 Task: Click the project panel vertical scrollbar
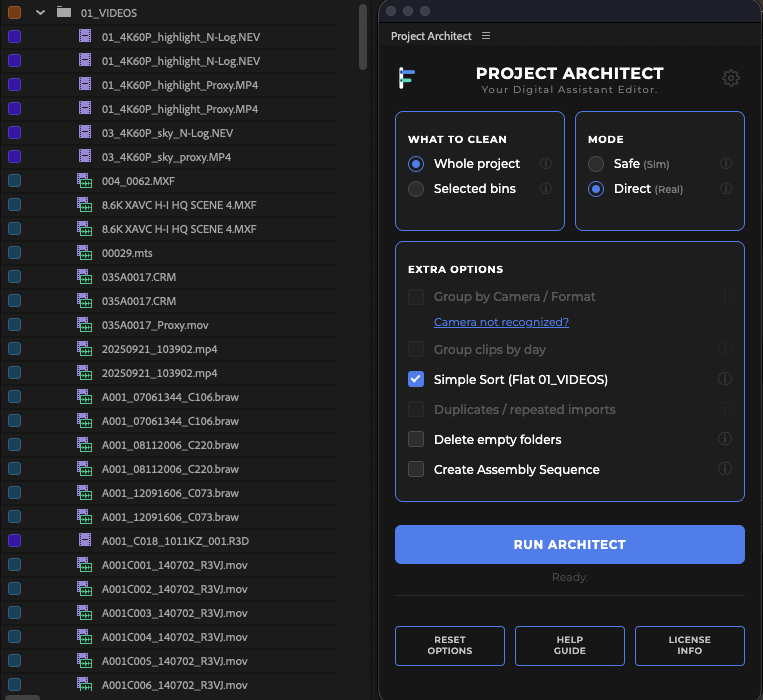[363, 37]
